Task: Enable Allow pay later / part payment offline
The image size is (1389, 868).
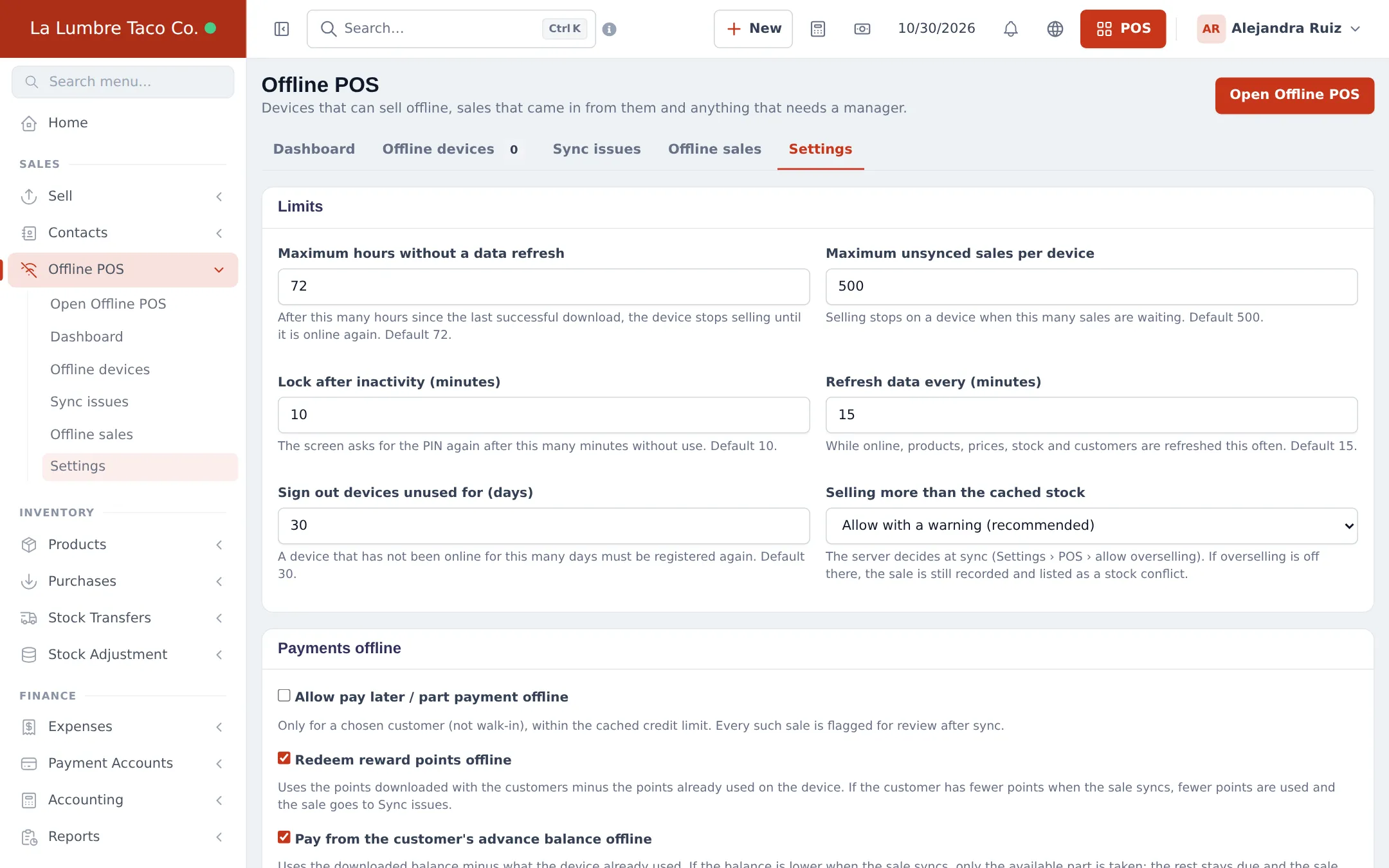Action: point(284,696)
